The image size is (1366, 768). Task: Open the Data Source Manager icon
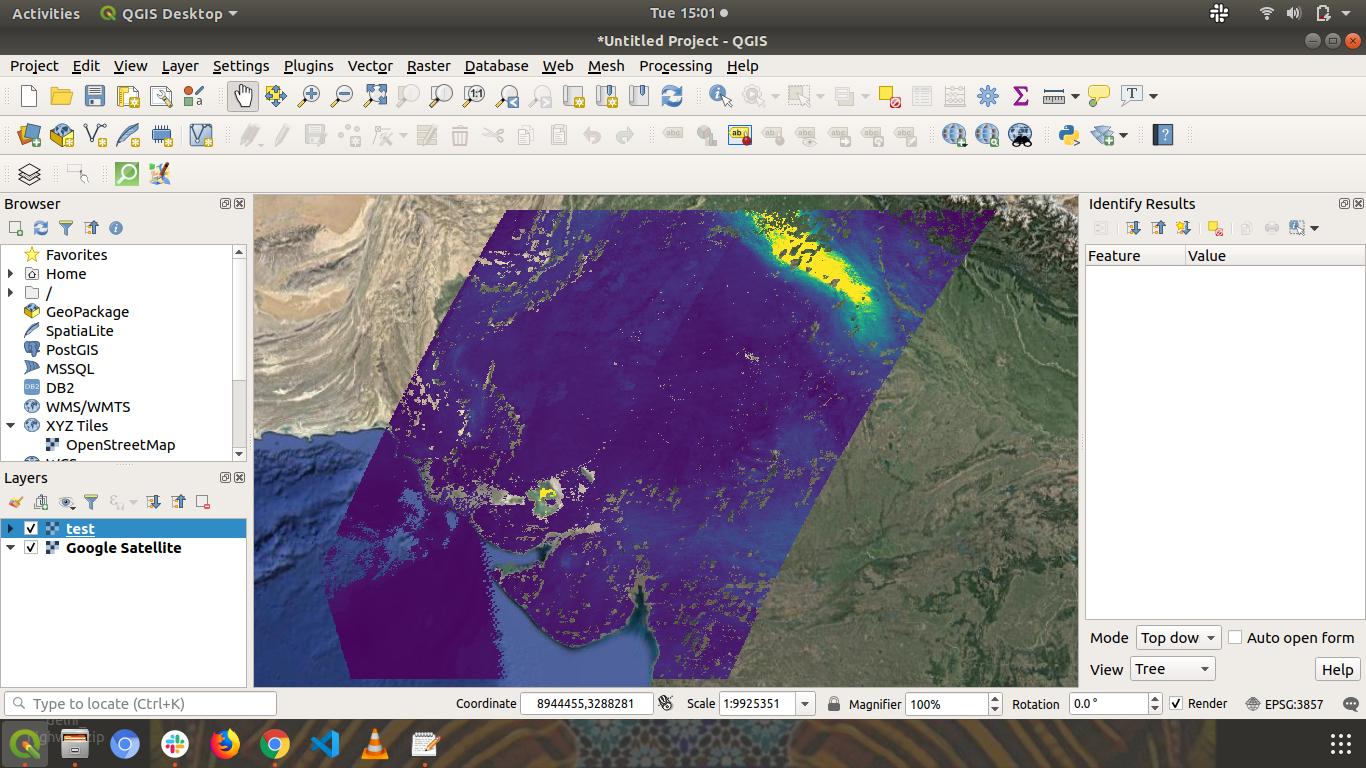pyautogui.click(x=29, y=135)
